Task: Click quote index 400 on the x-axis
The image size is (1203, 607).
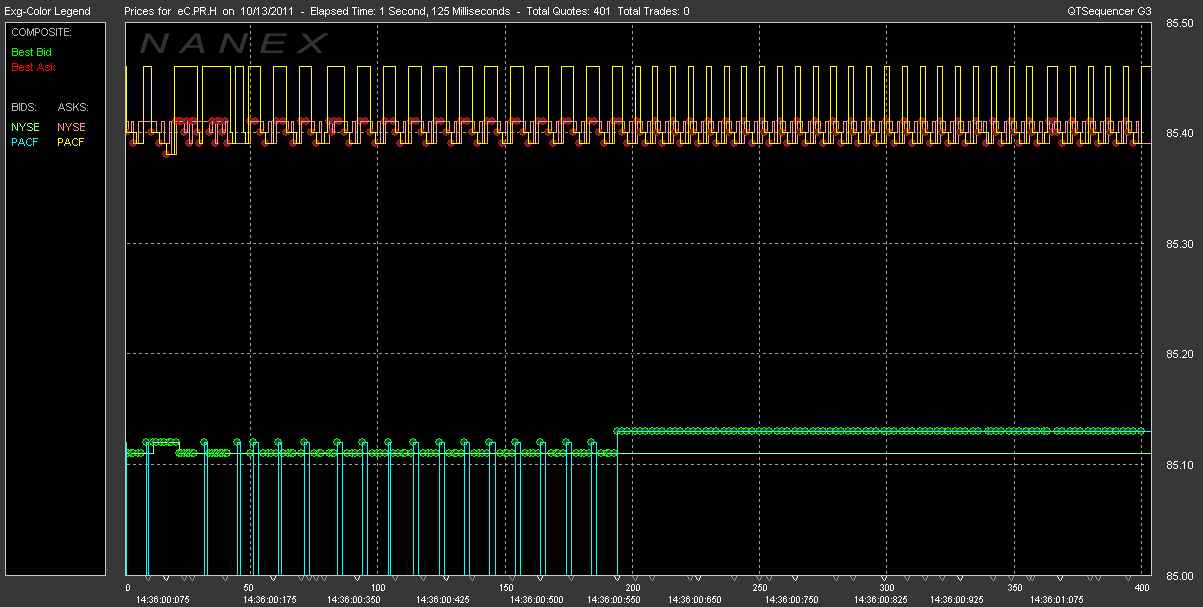Action: pyautogui.click(x=1140, y=588)
